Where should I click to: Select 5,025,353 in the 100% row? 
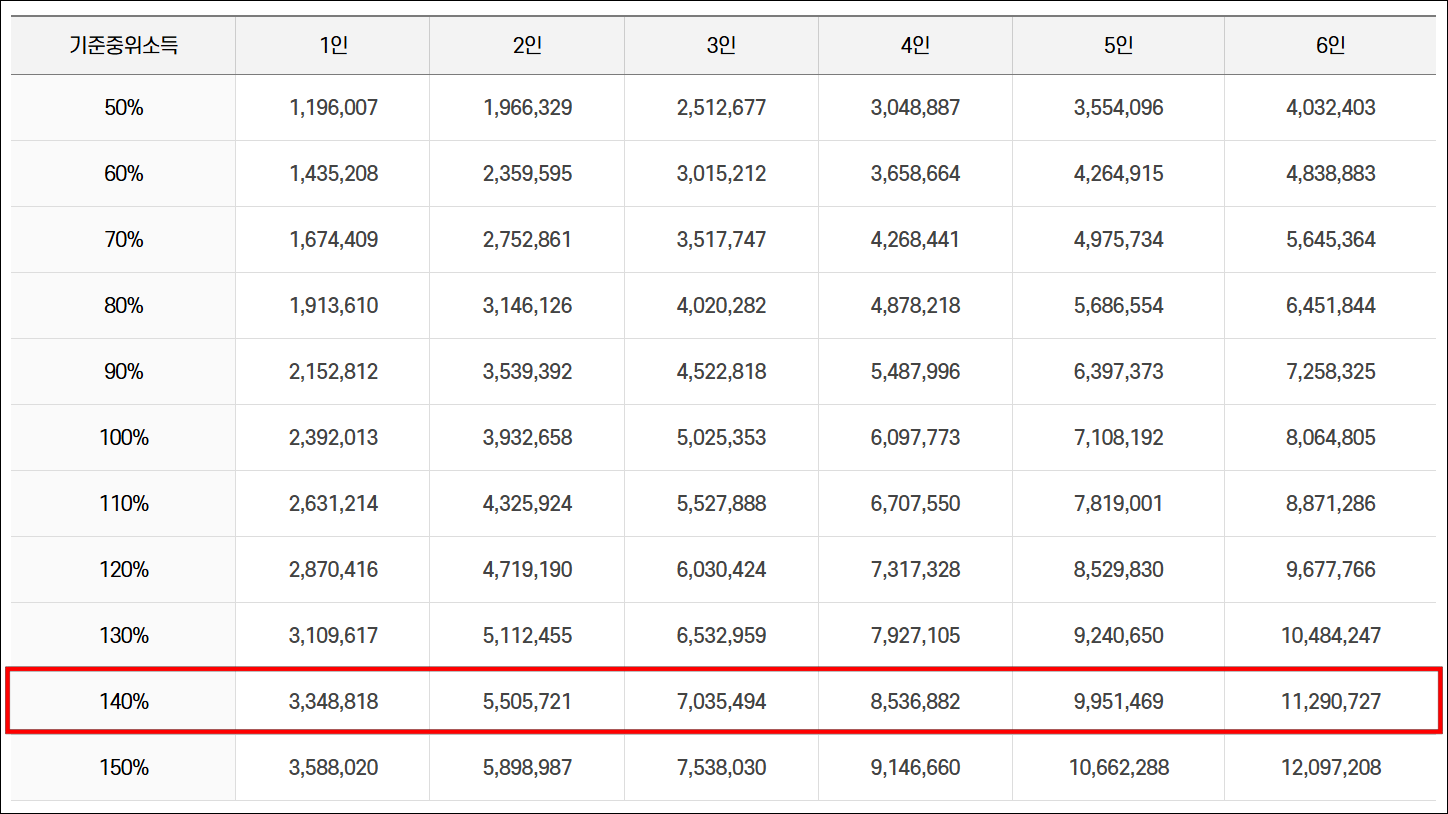pyautogui.click(x=722, y=438)
